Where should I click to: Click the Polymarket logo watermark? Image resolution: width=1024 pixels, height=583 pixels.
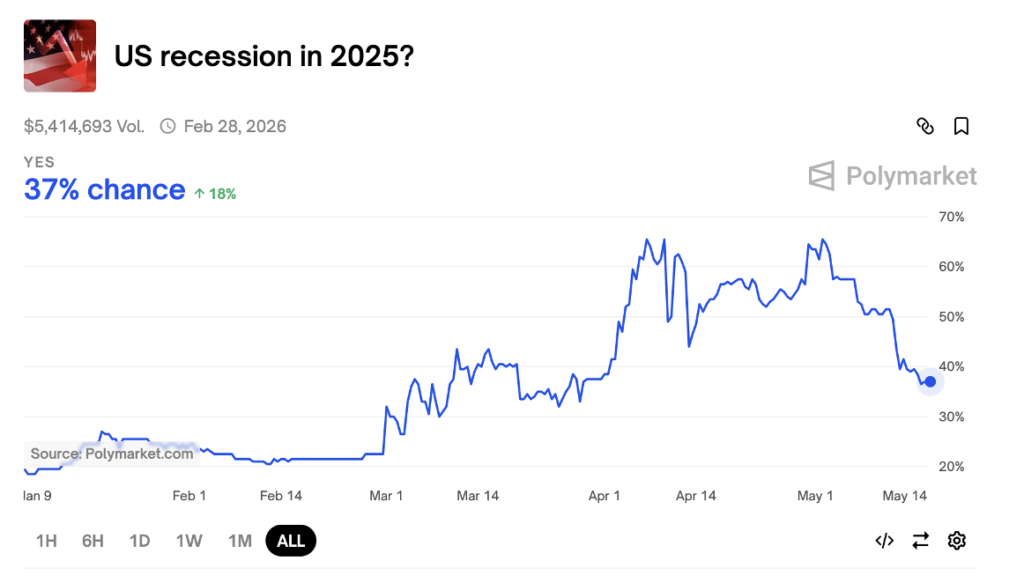click(893, 176)
